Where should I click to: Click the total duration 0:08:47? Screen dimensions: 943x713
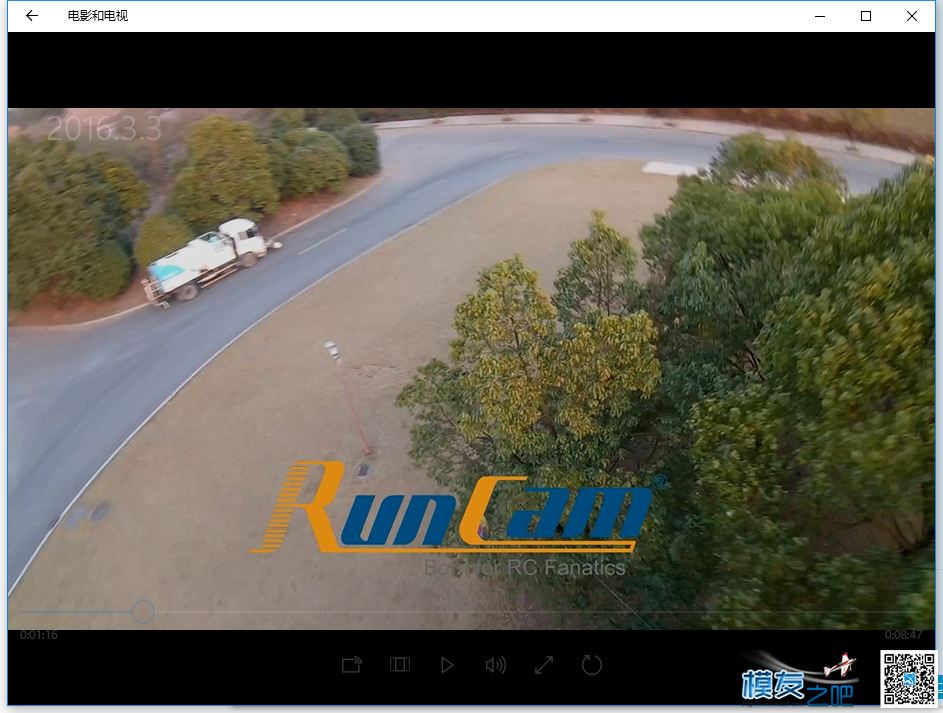[x=903, y=635]
